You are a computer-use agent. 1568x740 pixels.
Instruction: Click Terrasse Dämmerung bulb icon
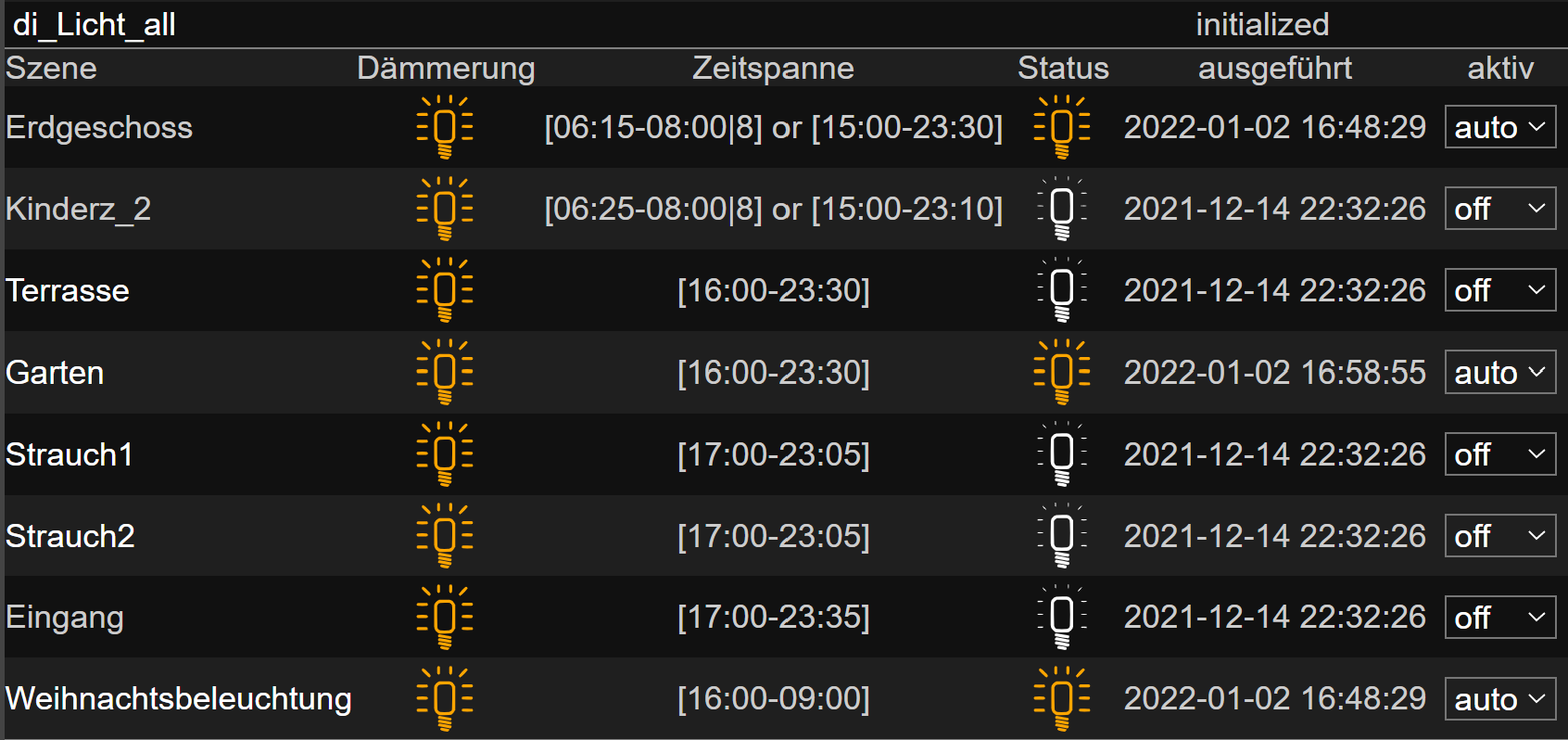click(x=445, y=290)
